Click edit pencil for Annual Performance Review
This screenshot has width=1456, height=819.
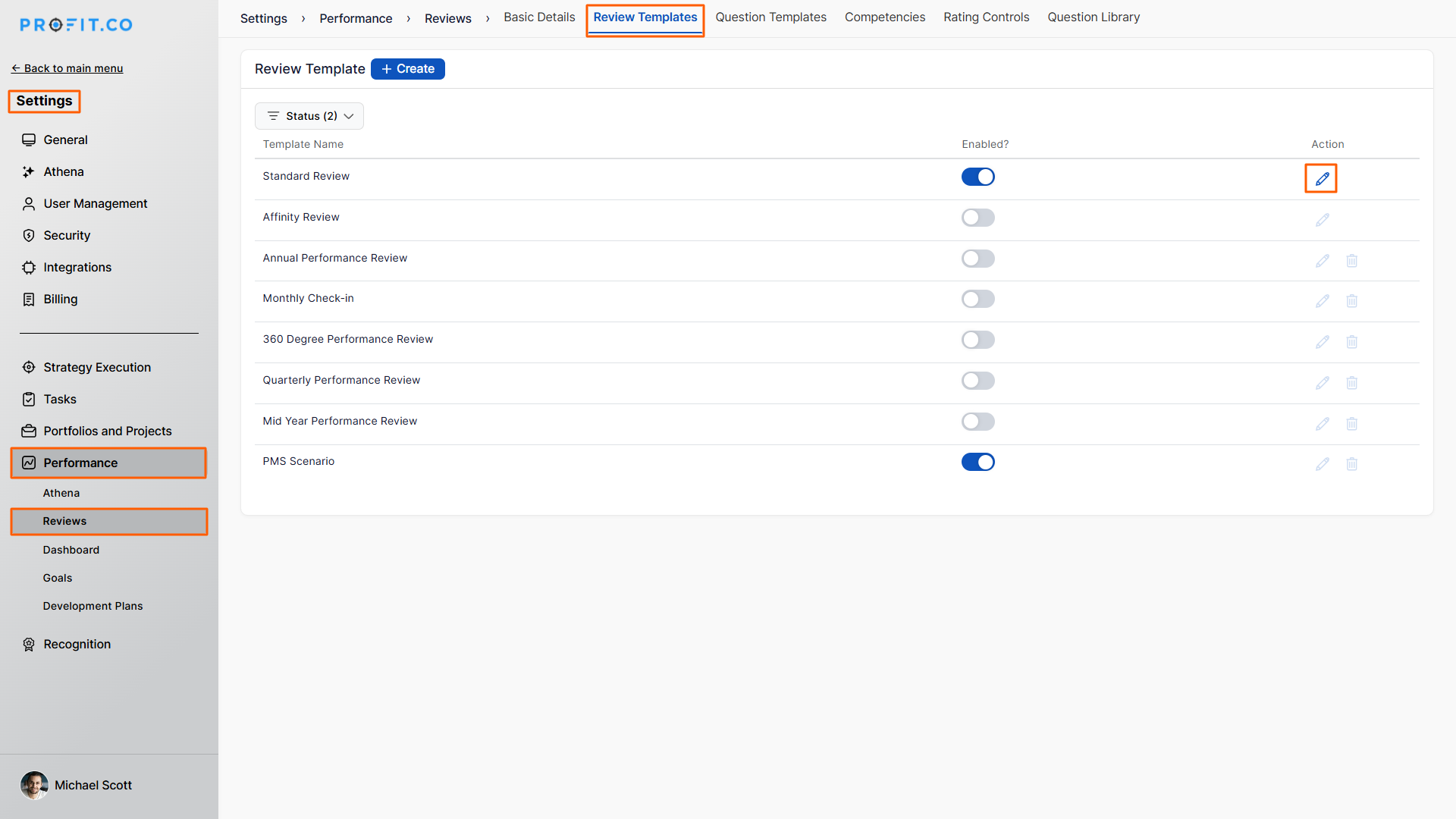(1322, 261)
